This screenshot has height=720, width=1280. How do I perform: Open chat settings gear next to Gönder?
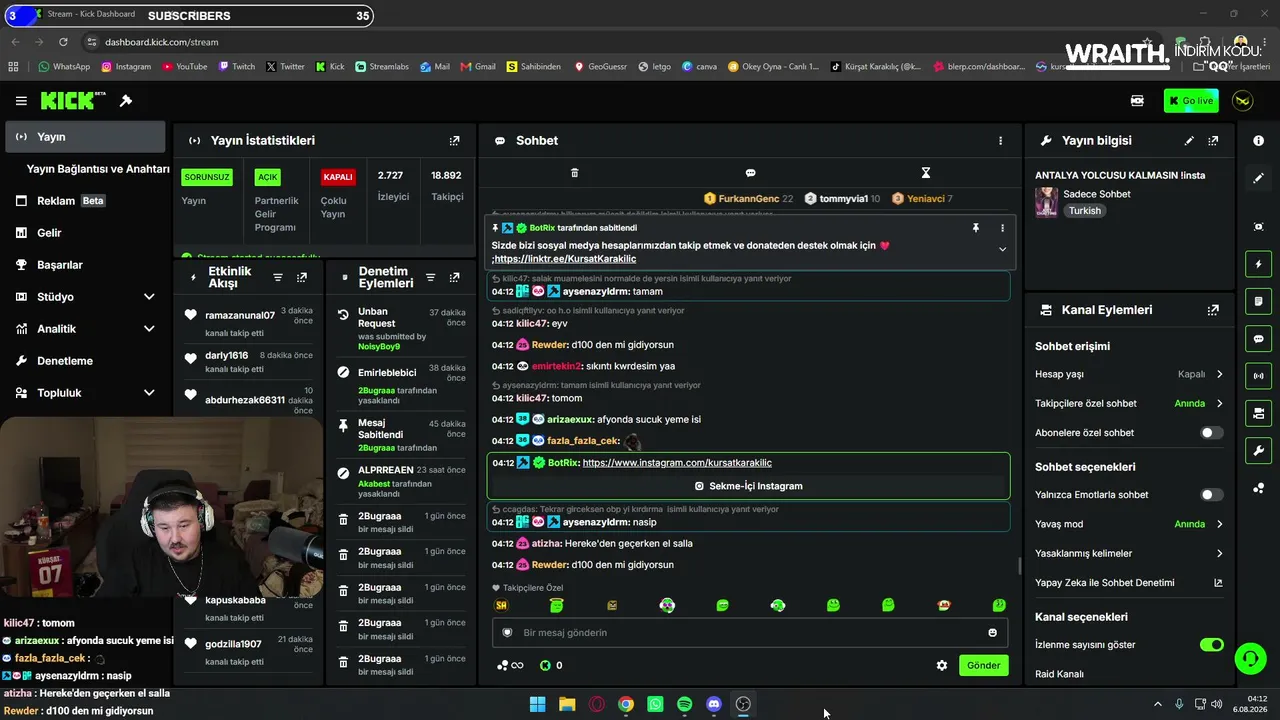point(941,665)
